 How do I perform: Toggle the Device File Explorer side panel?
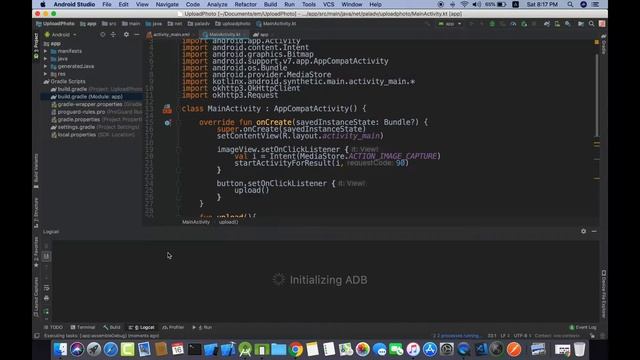[604, 294]
